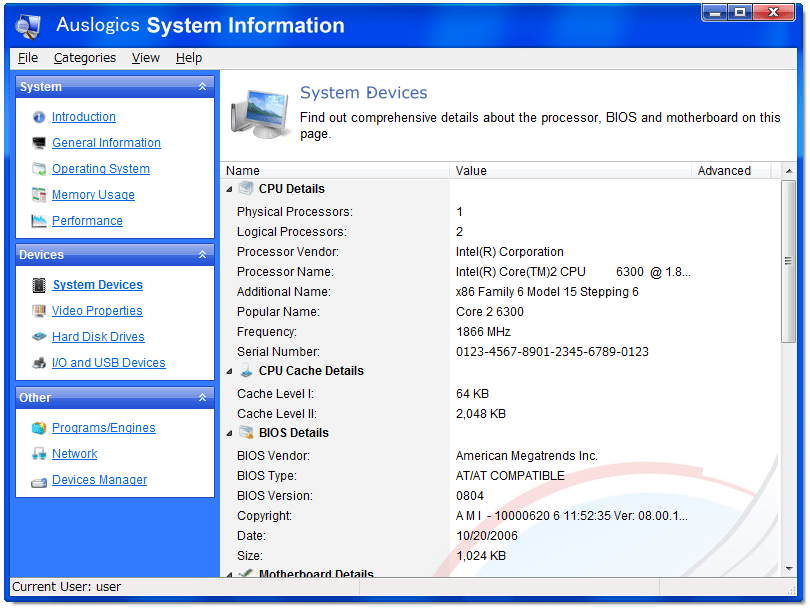Image resolution: width=810 pixels, height=609 pixels.
Task: Click the Current User status bar entry
Action: pyautogui.click(x=67, y=587)
